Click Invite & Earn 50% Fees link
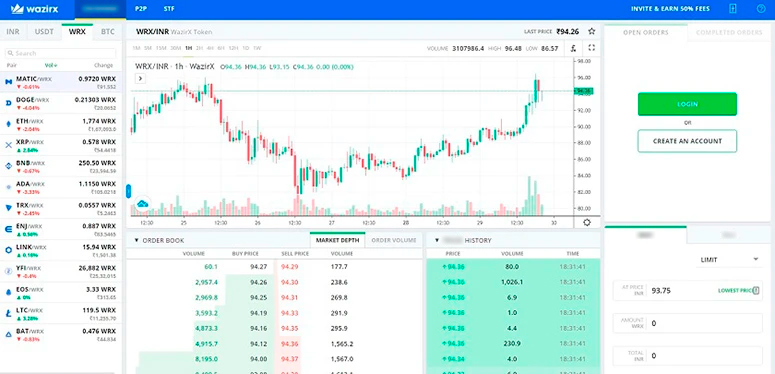This screenshot has height=374, width=775. point(671,9)
